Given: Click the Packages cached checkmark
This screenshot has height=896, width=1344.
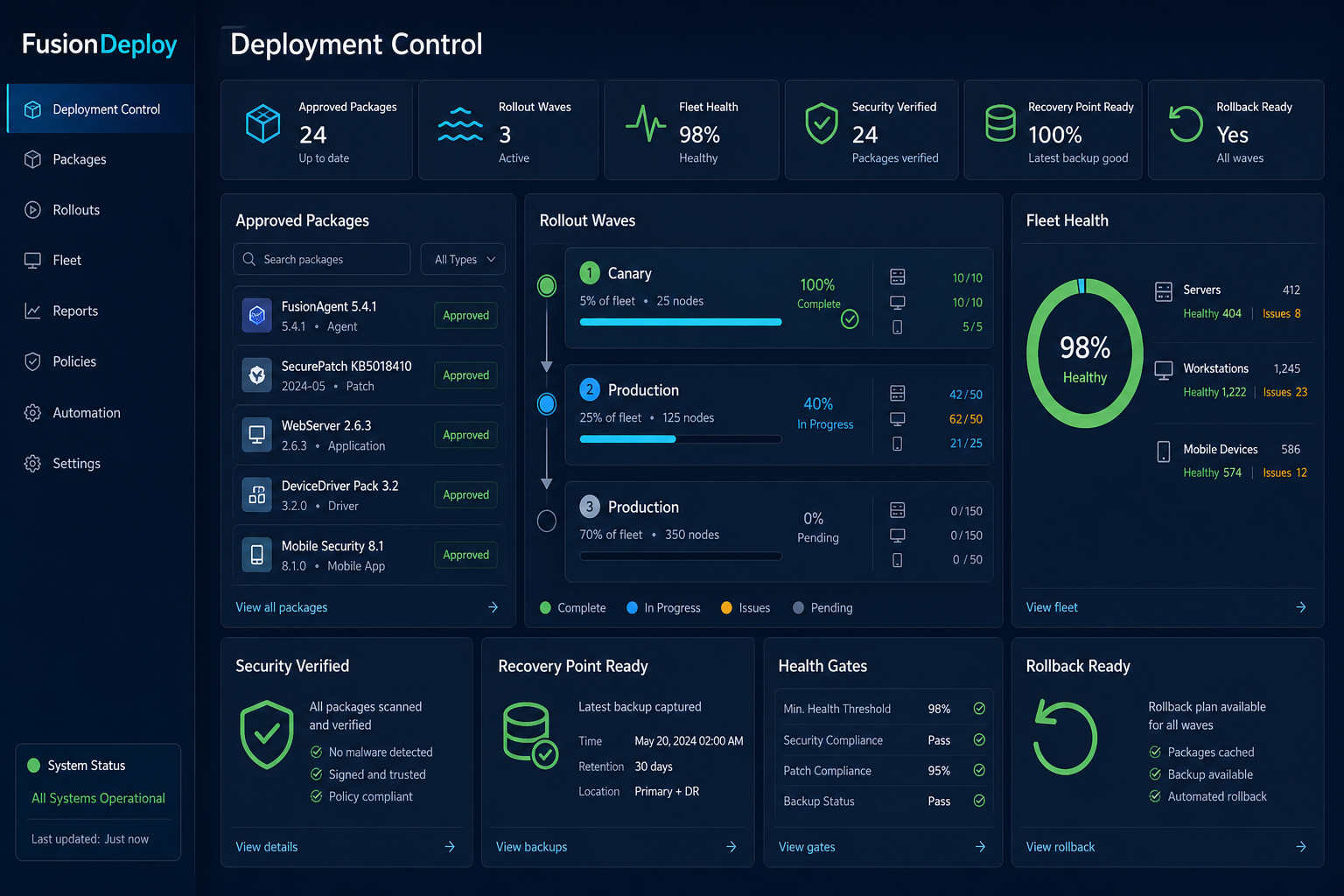Looking at the screenshot, I should tap(1155, 752).
